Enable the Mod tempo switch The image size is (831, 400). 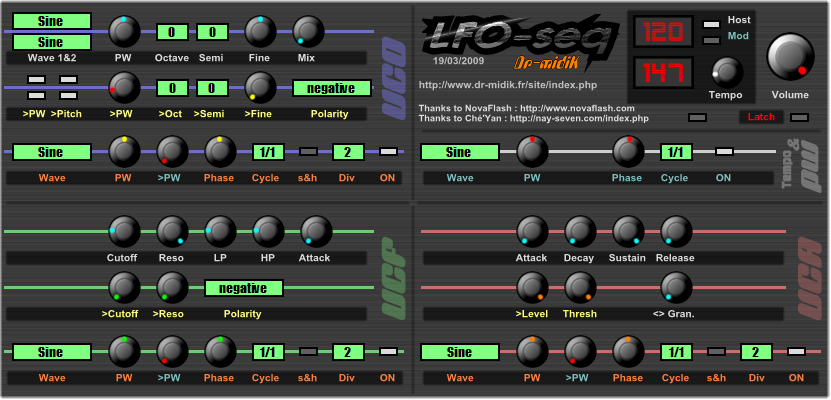pos(711,40)
